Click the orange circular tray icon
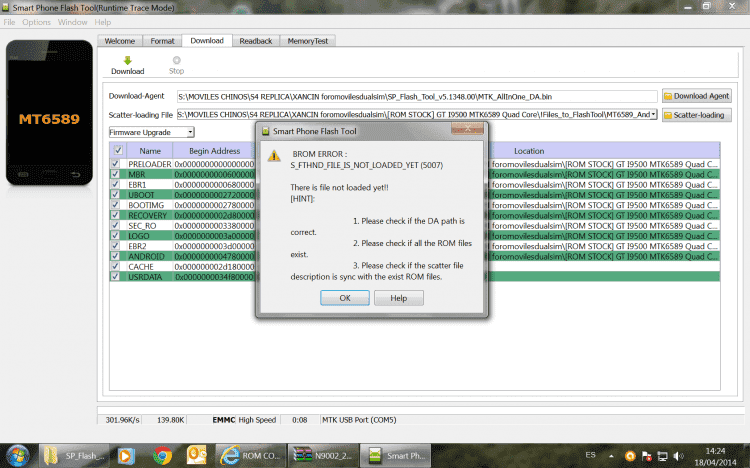This screenshot has width=750, height=468. coord(630,456)
